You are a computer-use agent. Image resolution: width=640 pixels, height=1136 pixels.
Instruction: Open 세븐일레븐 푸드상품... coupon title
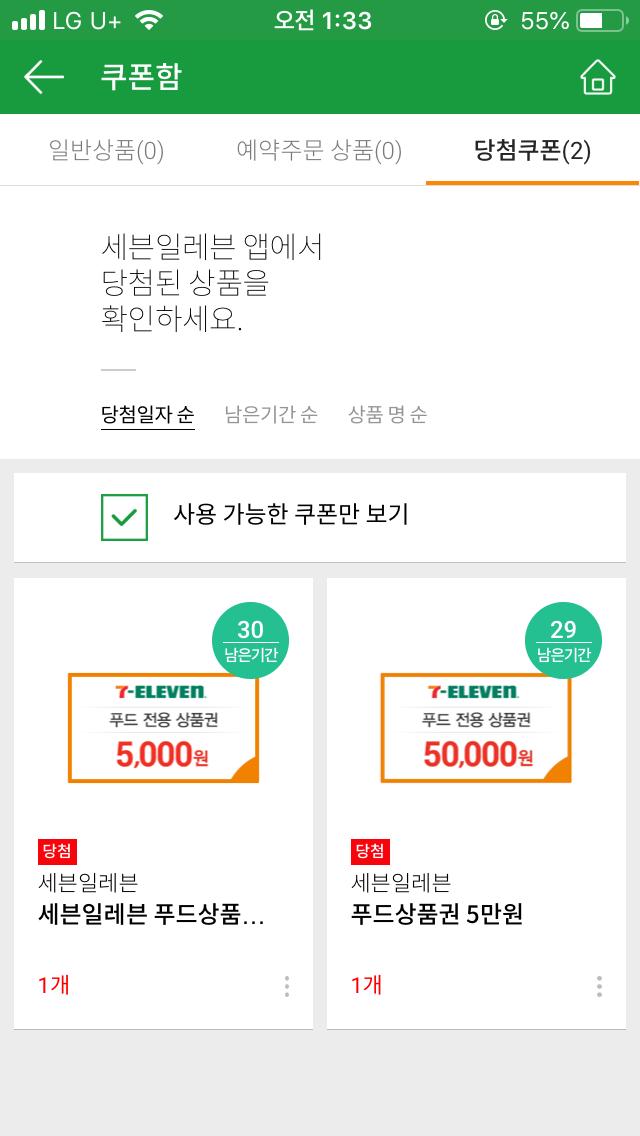150,914
